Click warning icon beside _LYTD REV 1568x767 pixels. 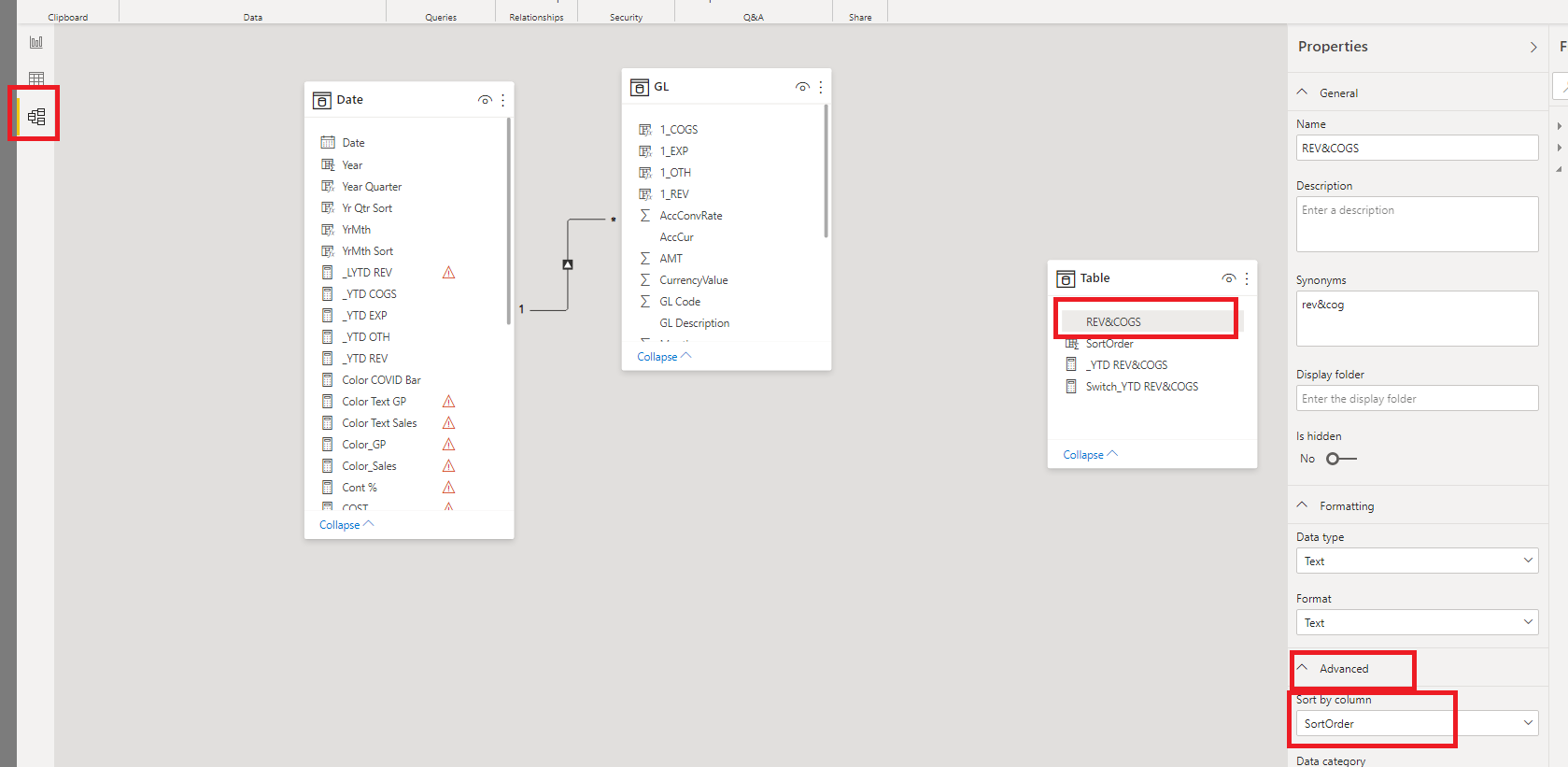[448, 273]
